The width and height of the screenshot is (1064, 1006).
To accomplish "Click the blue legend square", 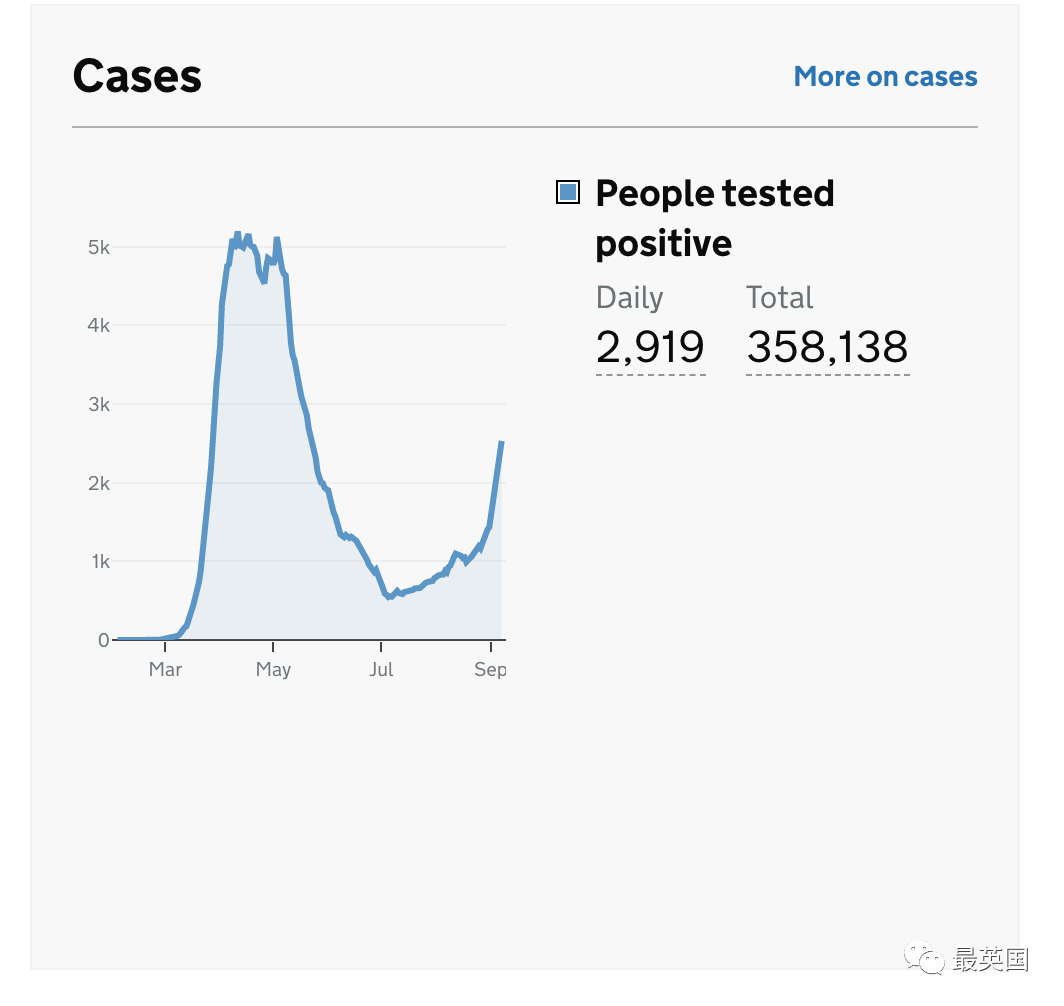I will (567, 192).
